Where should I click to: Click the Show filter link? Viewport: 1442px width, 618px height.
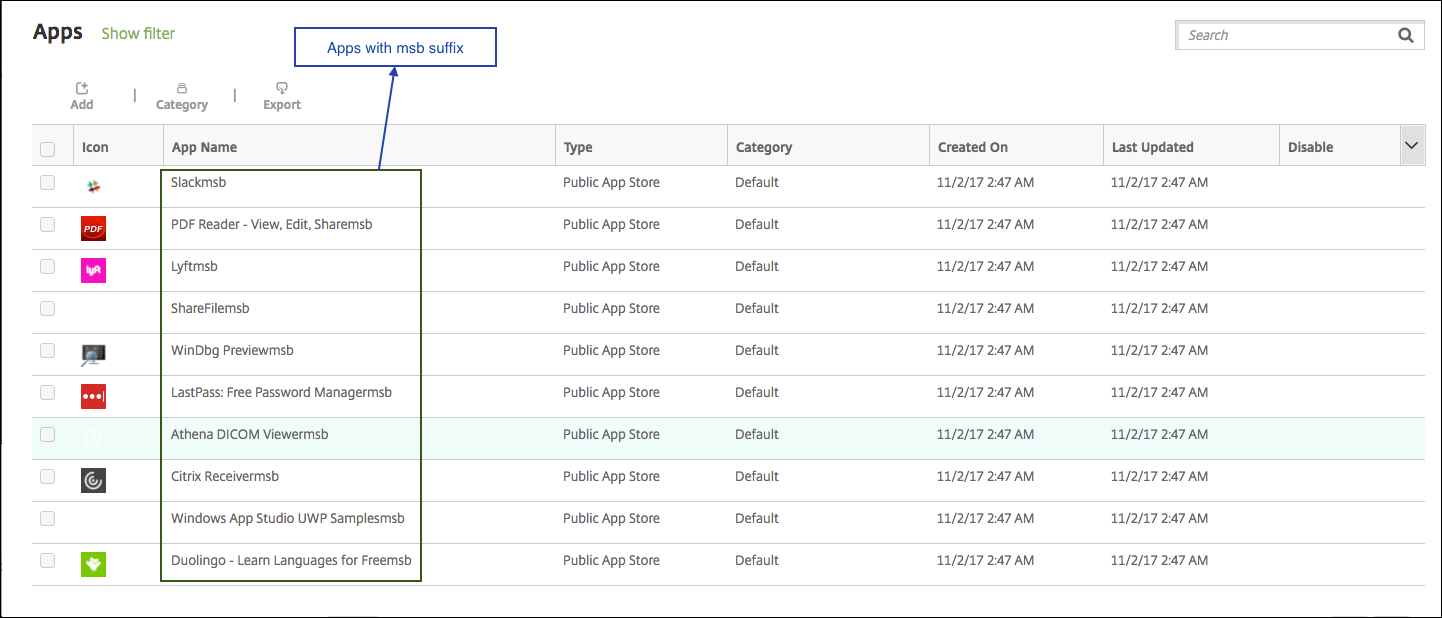(x=138, y=33)
